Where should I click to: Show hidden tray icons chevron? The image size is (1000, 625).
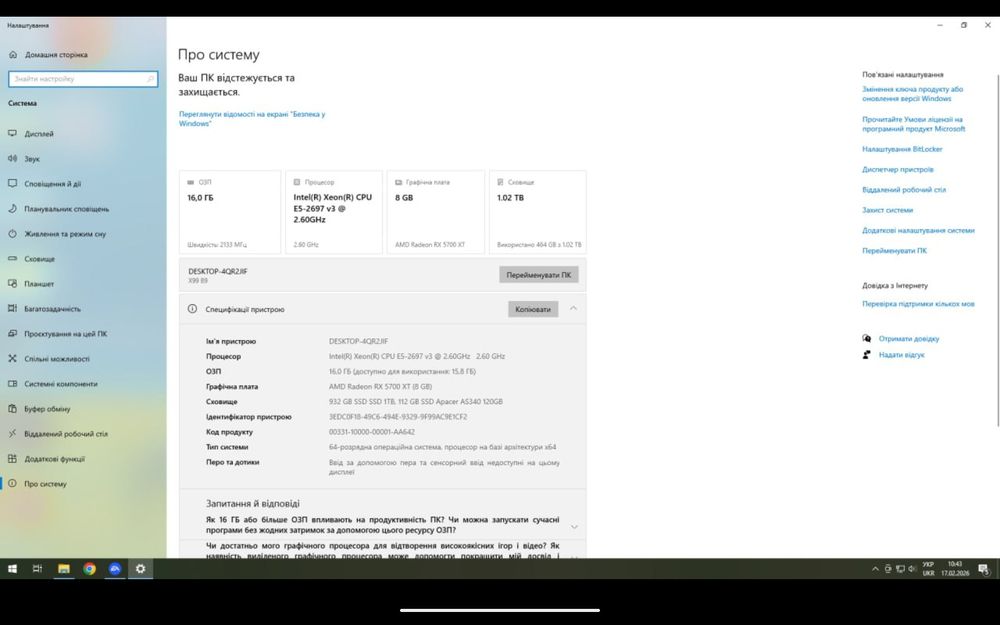point(875,569)
